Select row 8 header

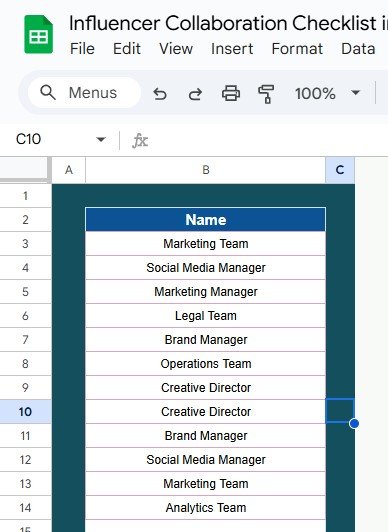pos(25,364)
